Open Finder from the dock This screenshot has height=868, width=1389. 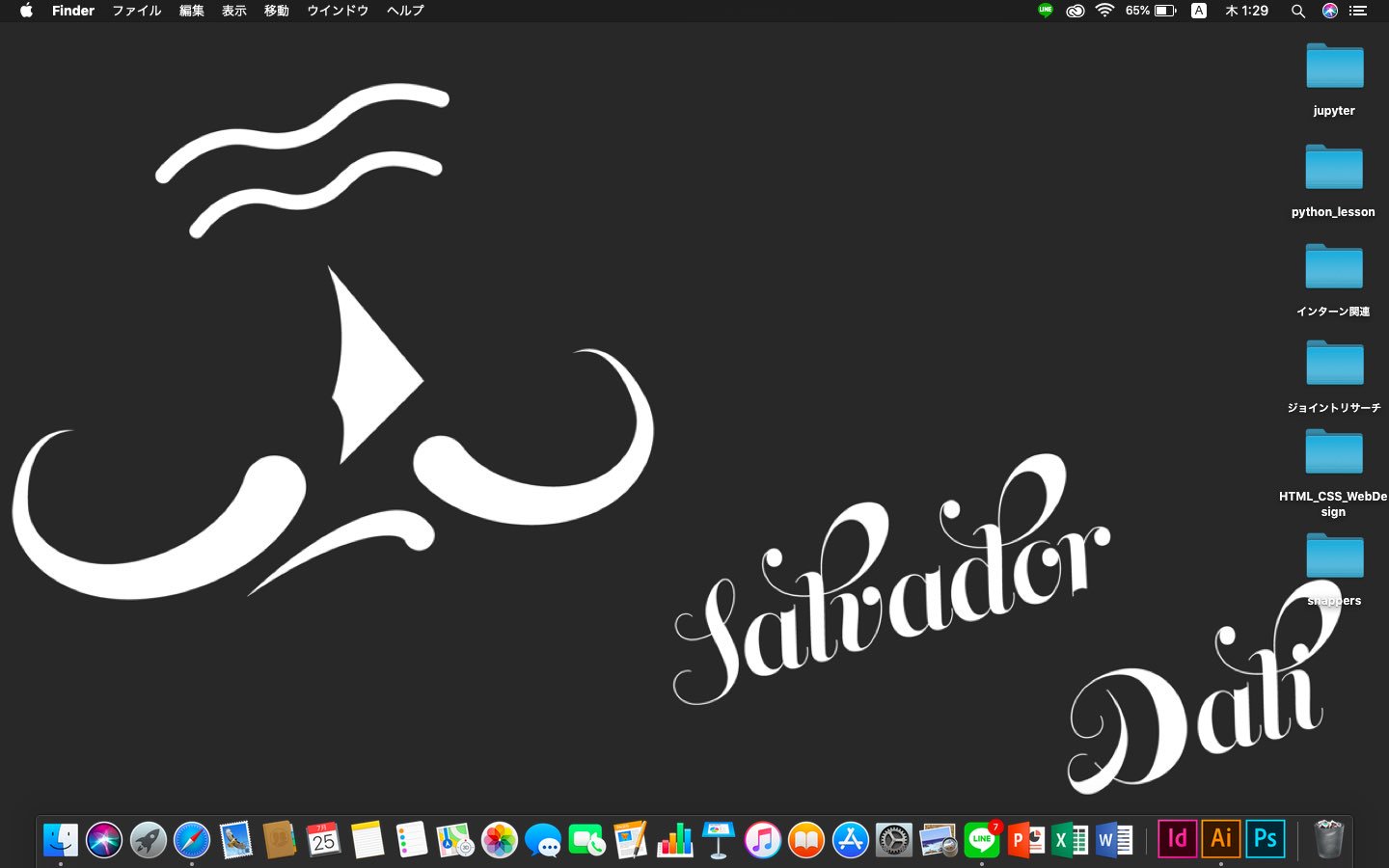[x=61, y=840]
